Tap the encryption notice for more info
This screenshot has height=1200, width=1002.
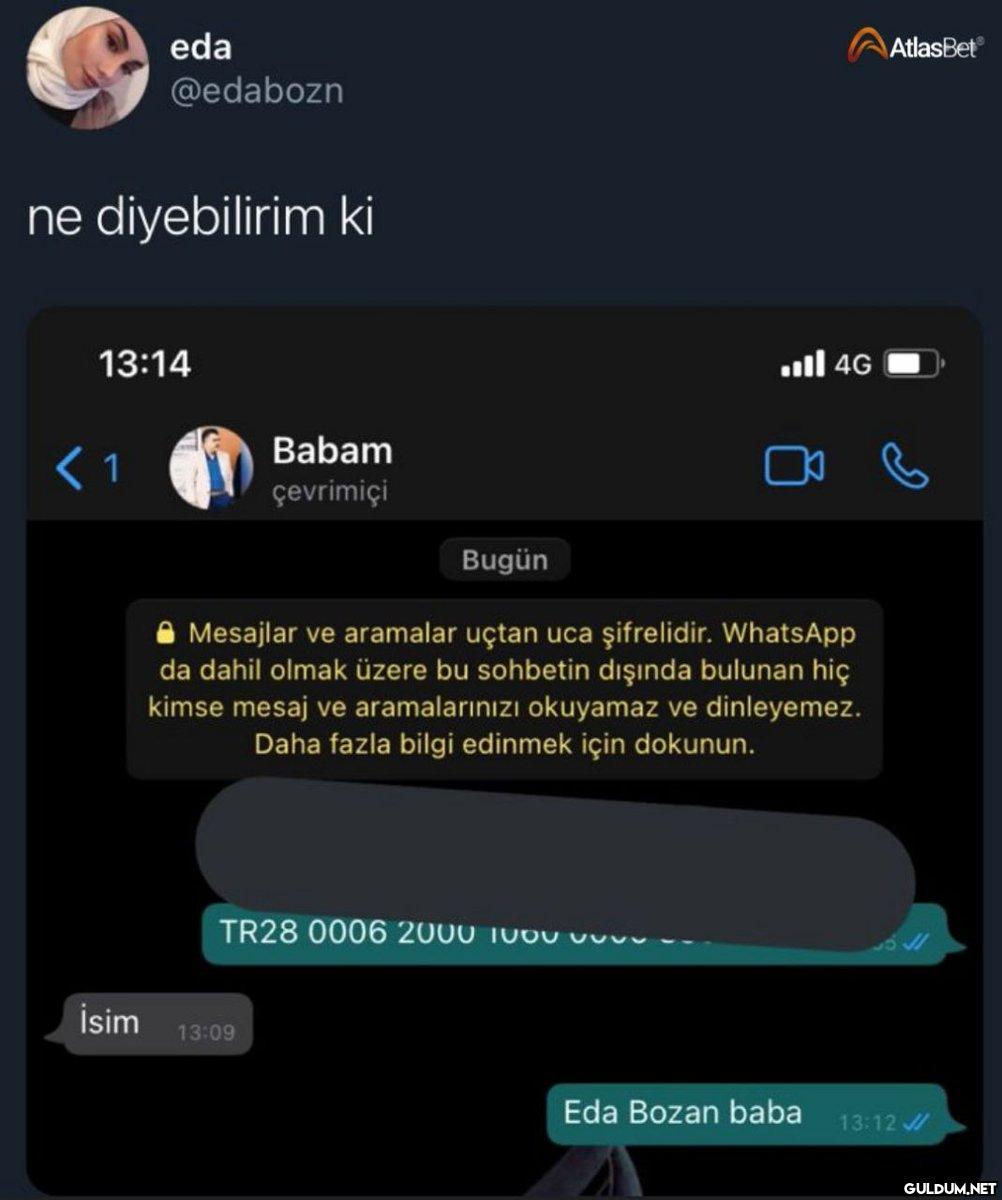(504, 689)
